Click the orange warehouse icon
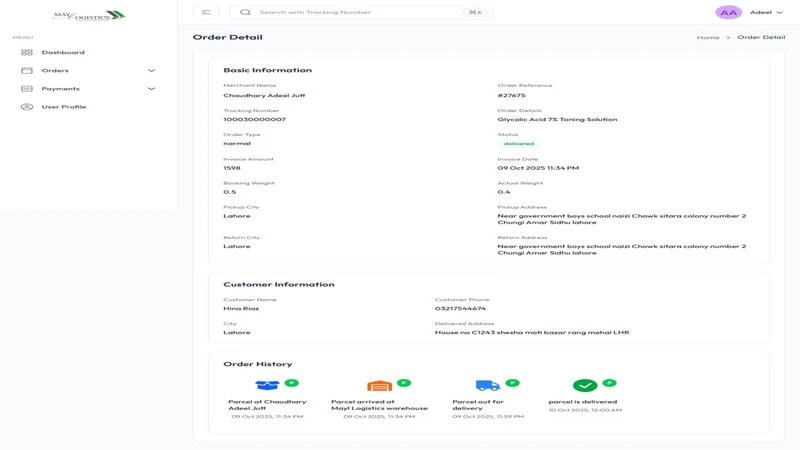The width and height of the screenshot is (800, 450). pos(380,385)
